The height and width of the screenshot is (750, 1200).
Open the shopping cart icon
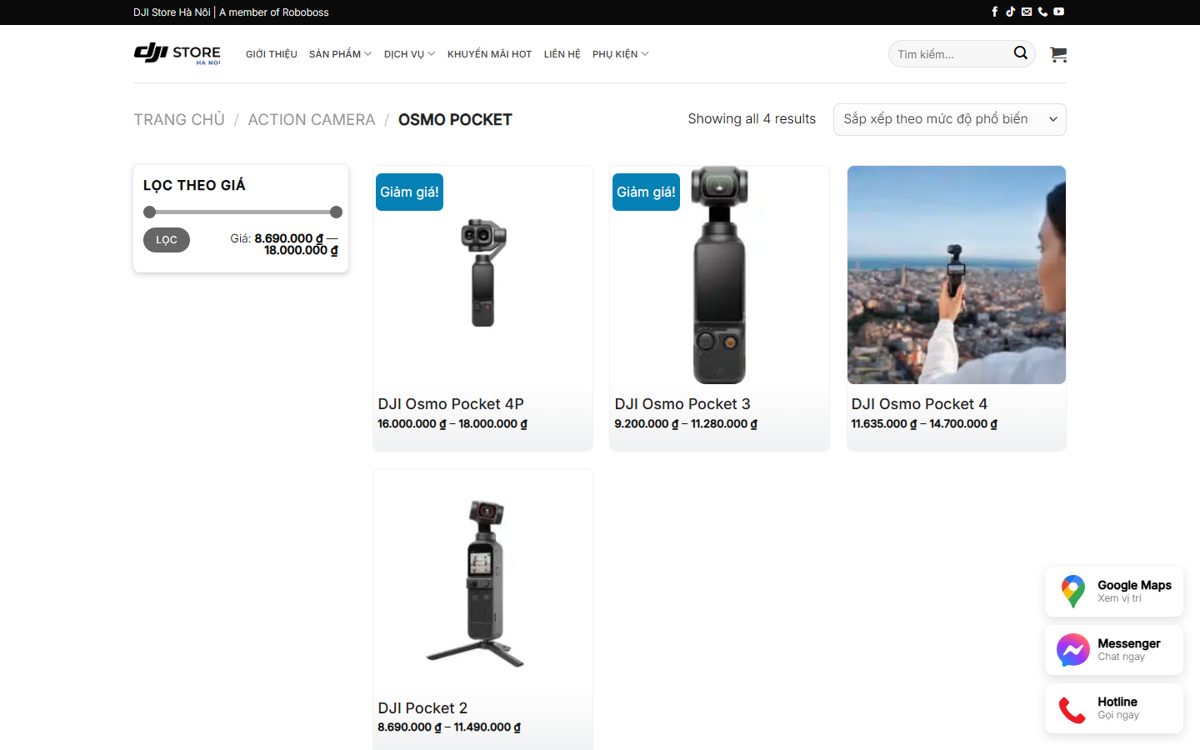tap(1058, 55)
